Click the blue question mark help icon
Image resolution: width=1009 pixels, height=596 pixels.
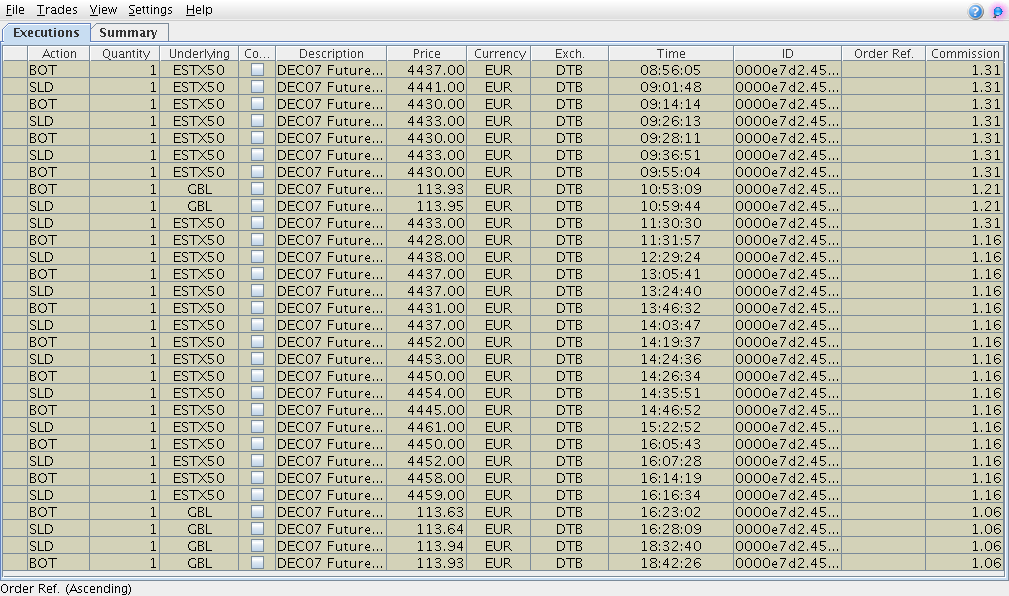click(976, 11)
